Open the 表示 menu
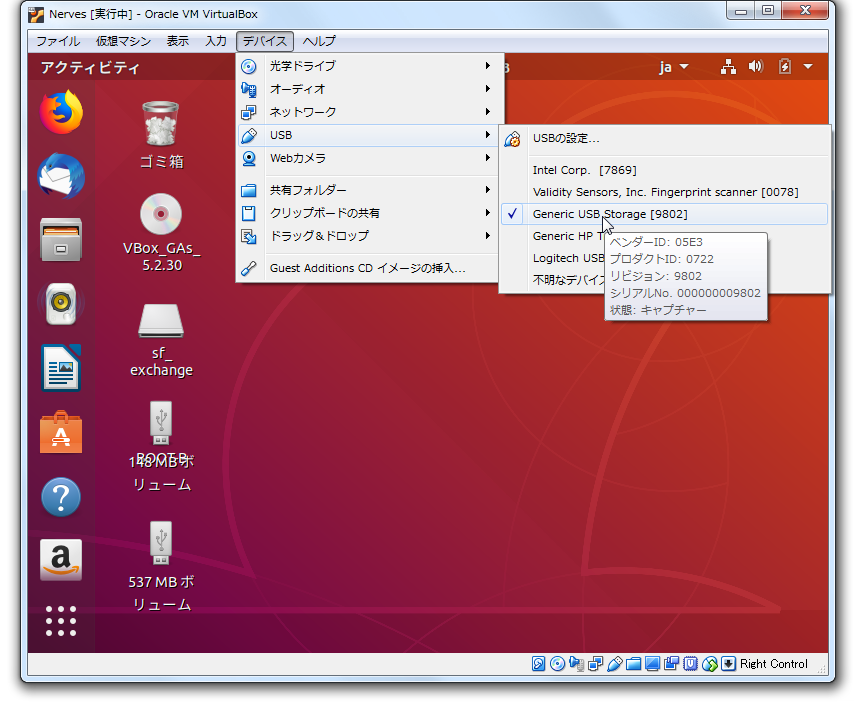Screen dimensions: 856x703 click(x=177, y=41)
